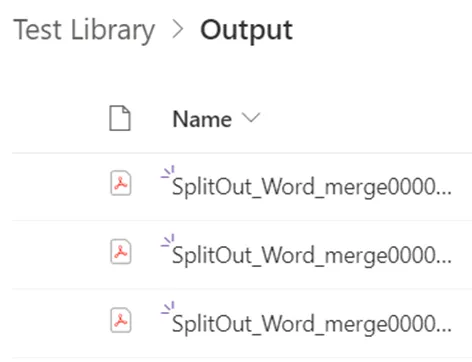Open the Name column header menu

202,119
